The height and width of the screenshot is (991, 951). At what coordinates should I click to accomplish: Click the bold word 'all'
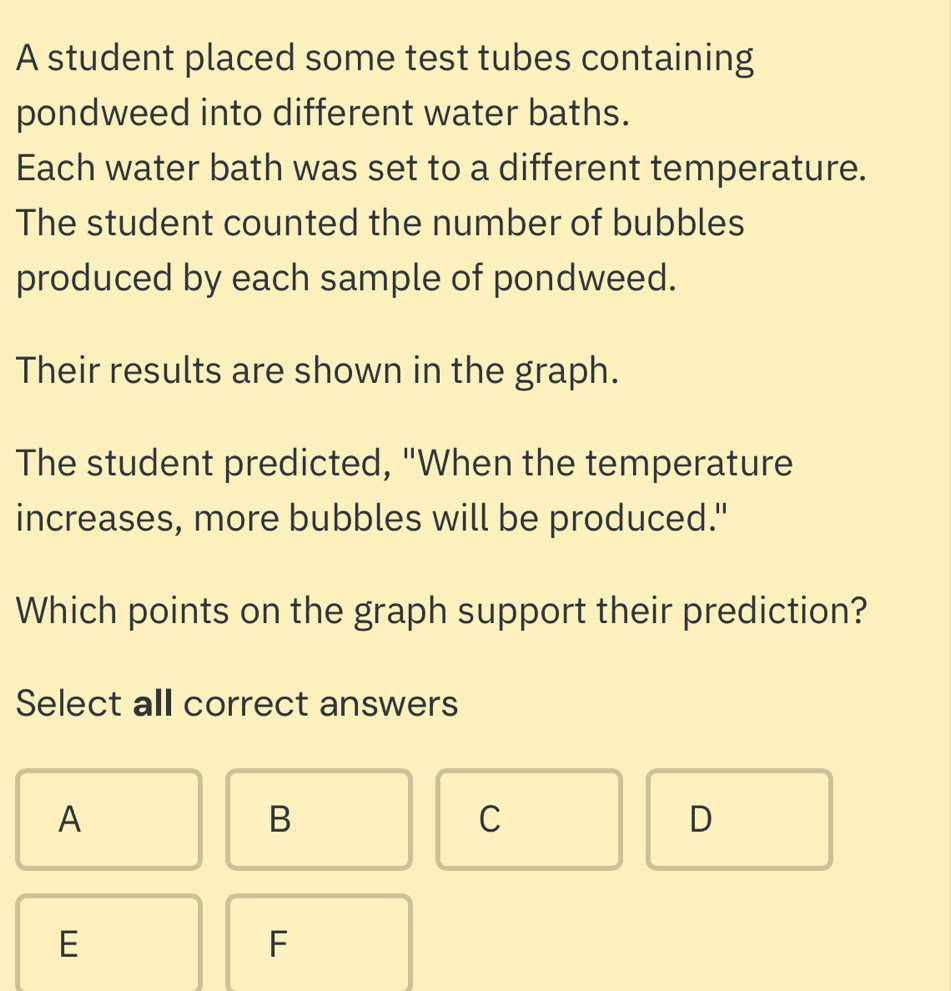(x=153, y=704)
